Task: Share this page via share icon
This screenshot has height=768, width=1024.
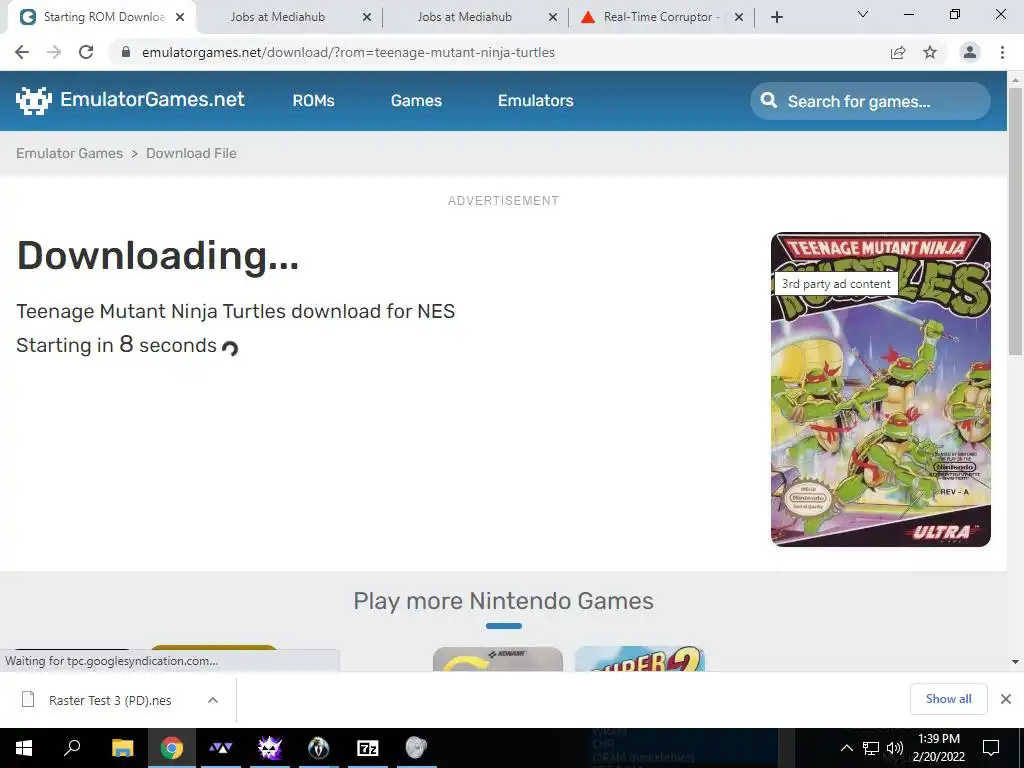Action: tap(898, 52)
